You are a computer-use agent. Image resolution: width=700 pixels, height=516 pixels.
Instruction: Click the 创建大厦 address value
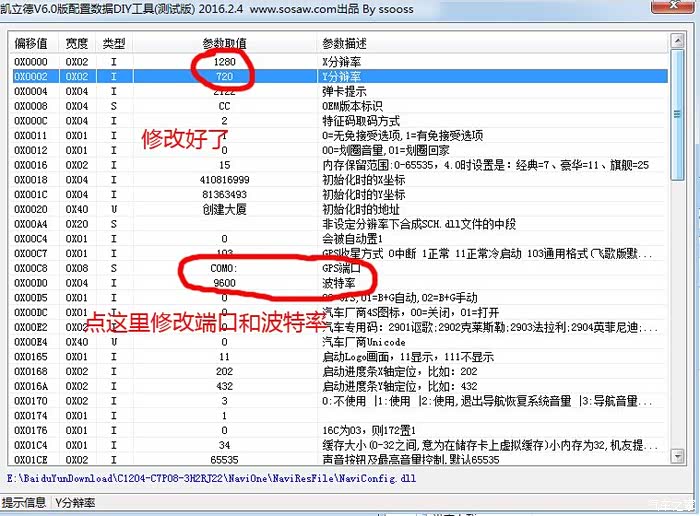point(224,209)
